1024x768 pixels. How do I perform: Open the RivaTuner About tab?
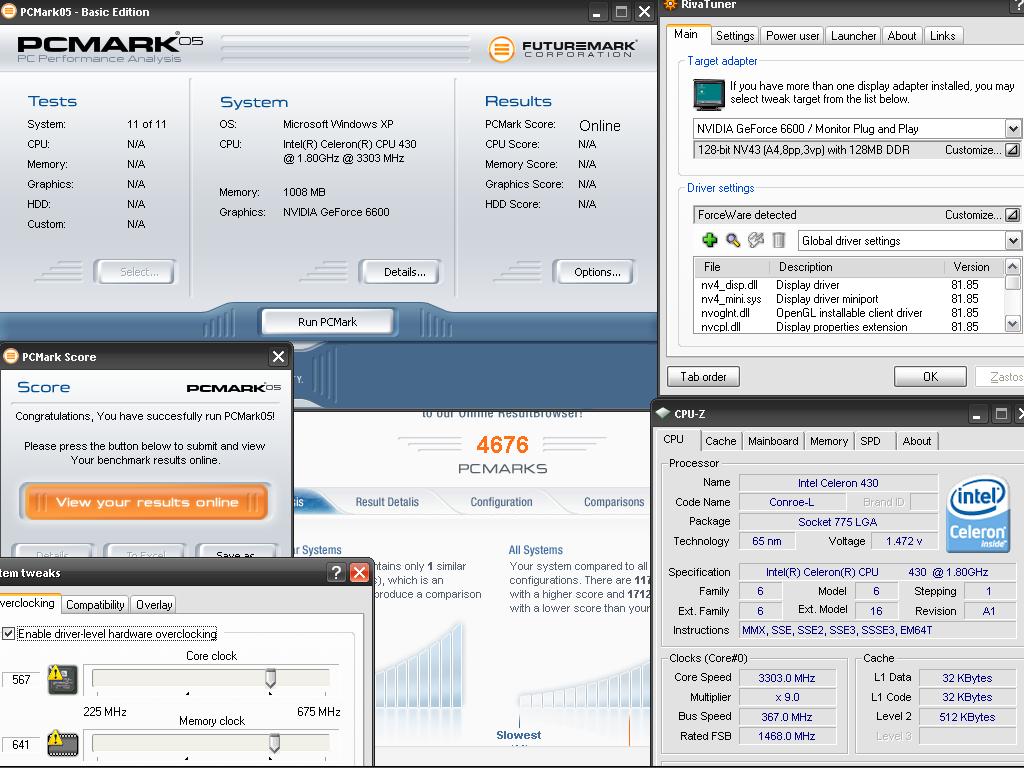901,36
